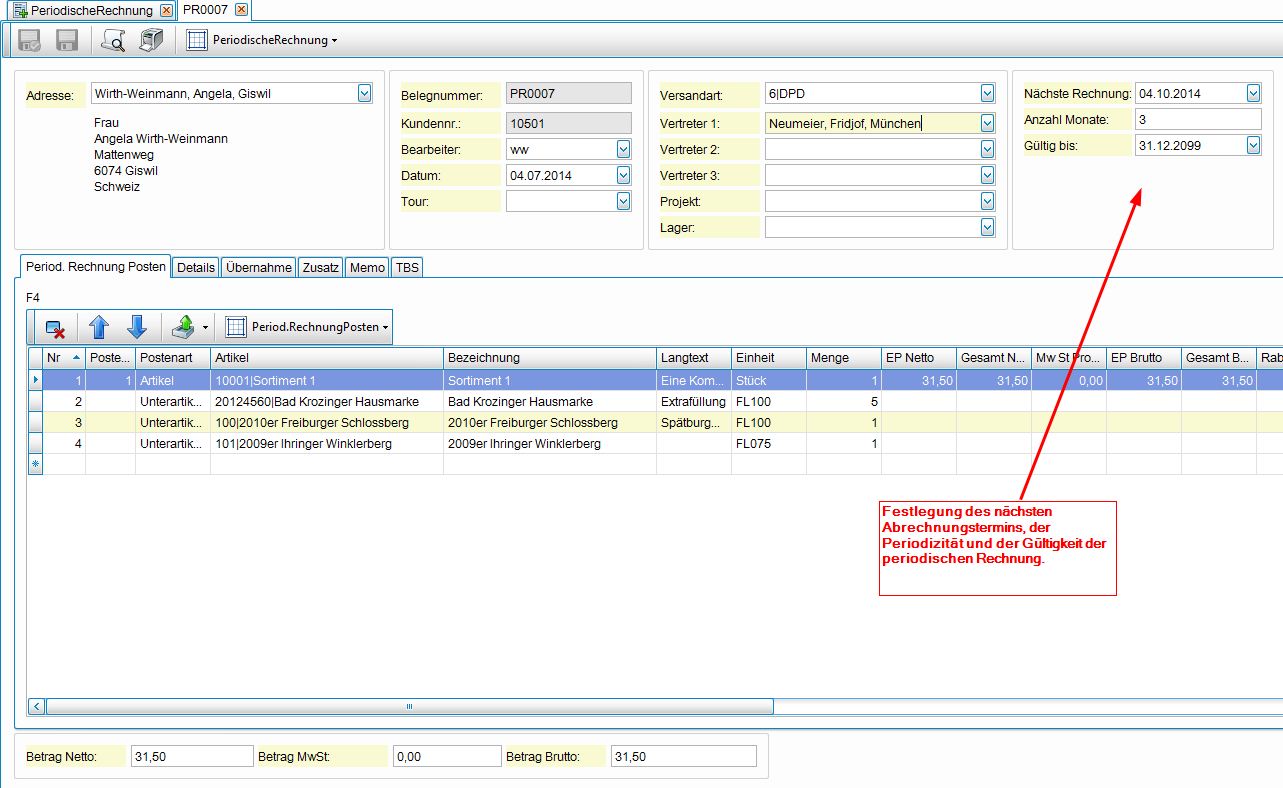This screenshot has height=788, width=1283.
Task: Click the Artikel column header
Action: point(327,357)
